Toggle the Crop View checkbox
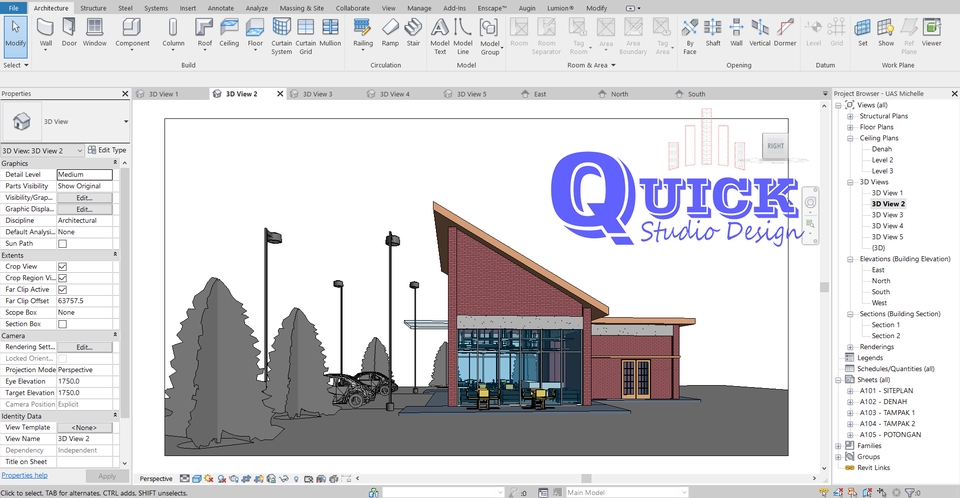 pyautogui.click(x=62, y=266)
